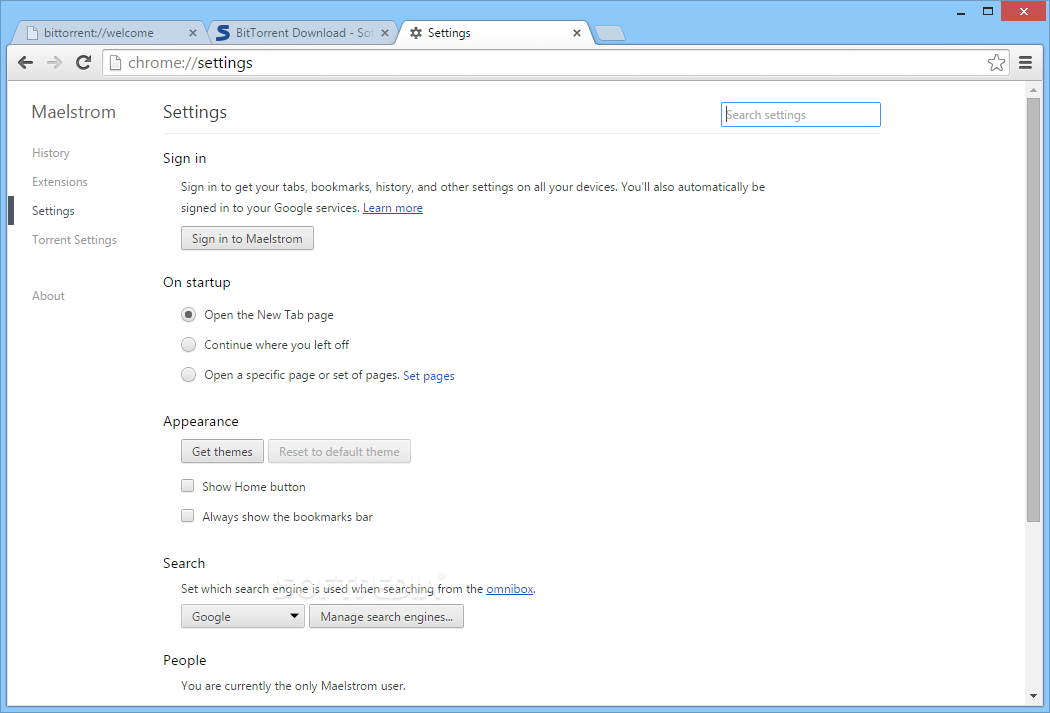Open History in the sidebar

51,153
